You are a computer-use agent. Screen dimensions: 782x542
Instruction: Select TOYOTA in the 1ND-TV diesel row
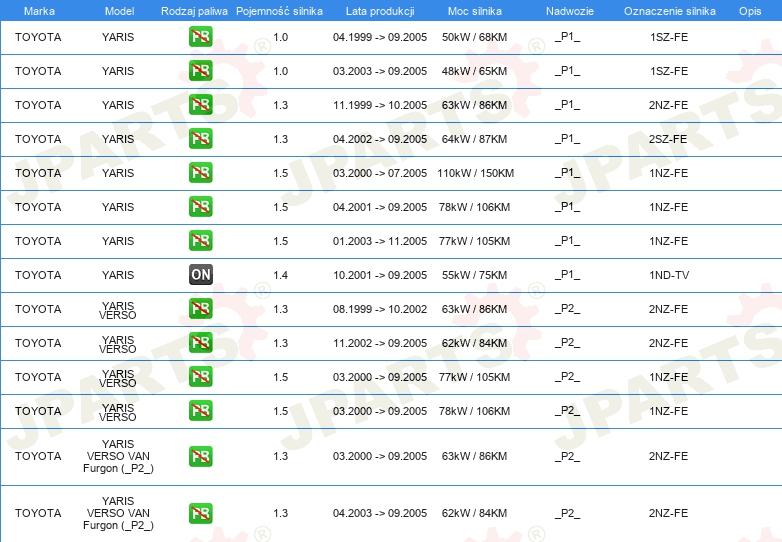pyautogui.click(x=38, y=275)
